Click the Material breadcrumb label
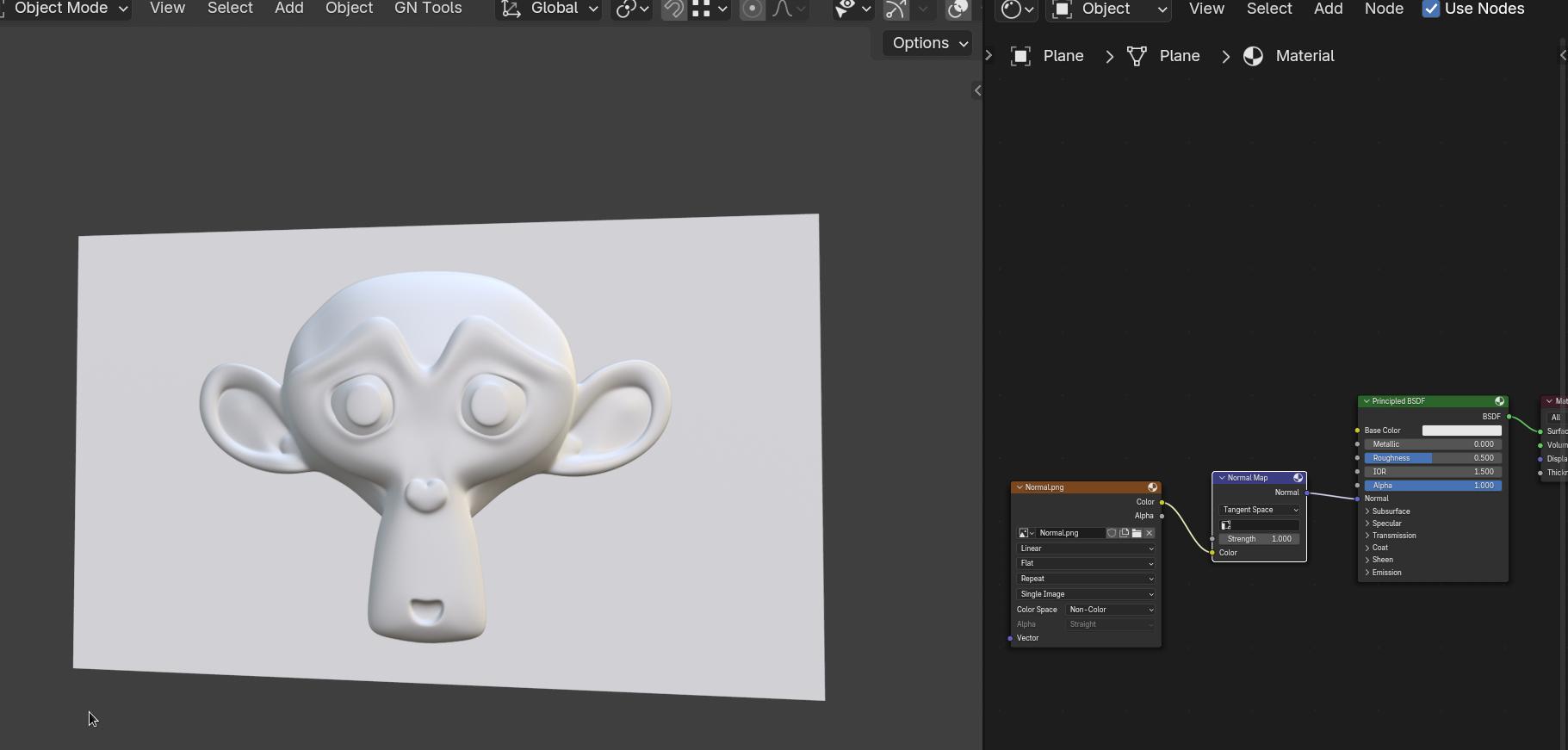The image size is (1568, 750). click(1305, 56)
